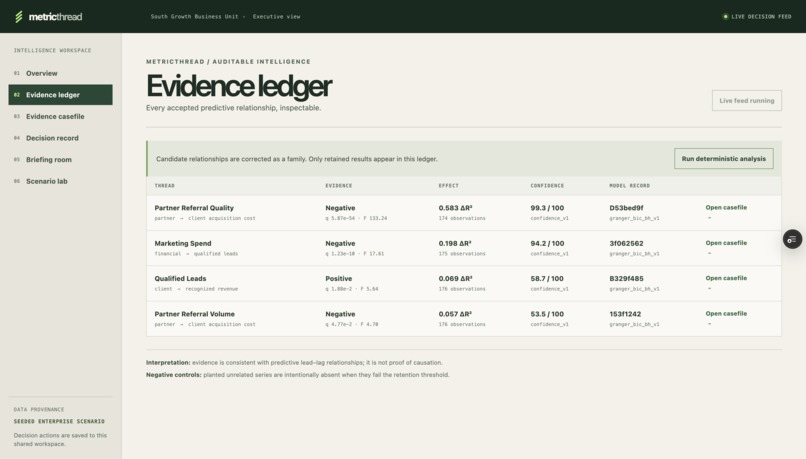This screenshot has height=459, width=806.
Task: Click the green live status dot
Action: point(725,16)
